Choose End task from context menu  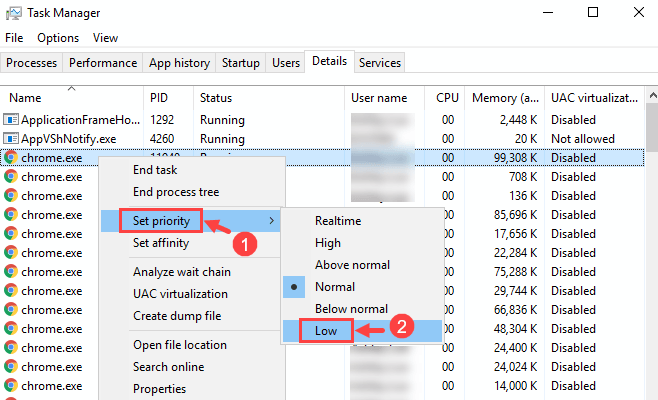click(193, 170)
